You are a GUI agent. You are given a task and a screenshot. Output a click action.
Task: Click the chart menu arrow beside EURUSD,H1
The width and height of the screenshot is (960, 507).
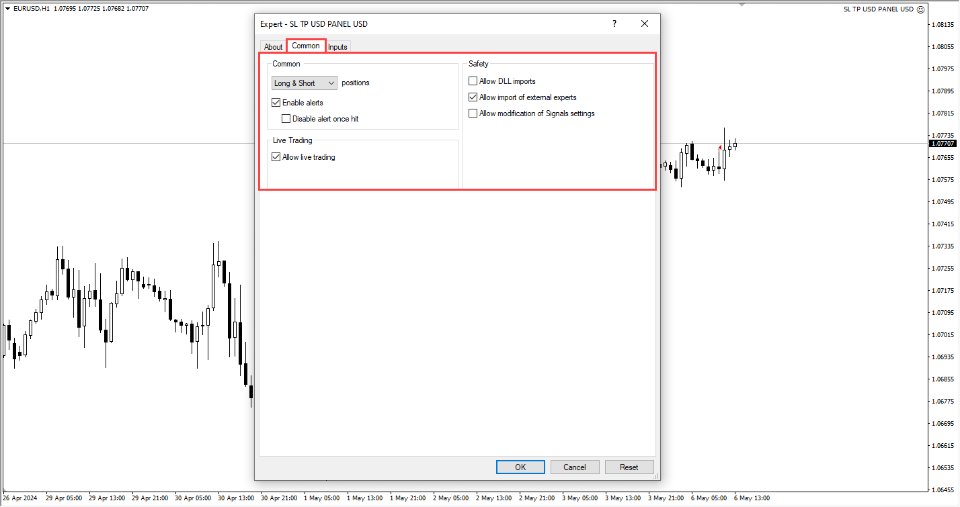coord(7,9)
